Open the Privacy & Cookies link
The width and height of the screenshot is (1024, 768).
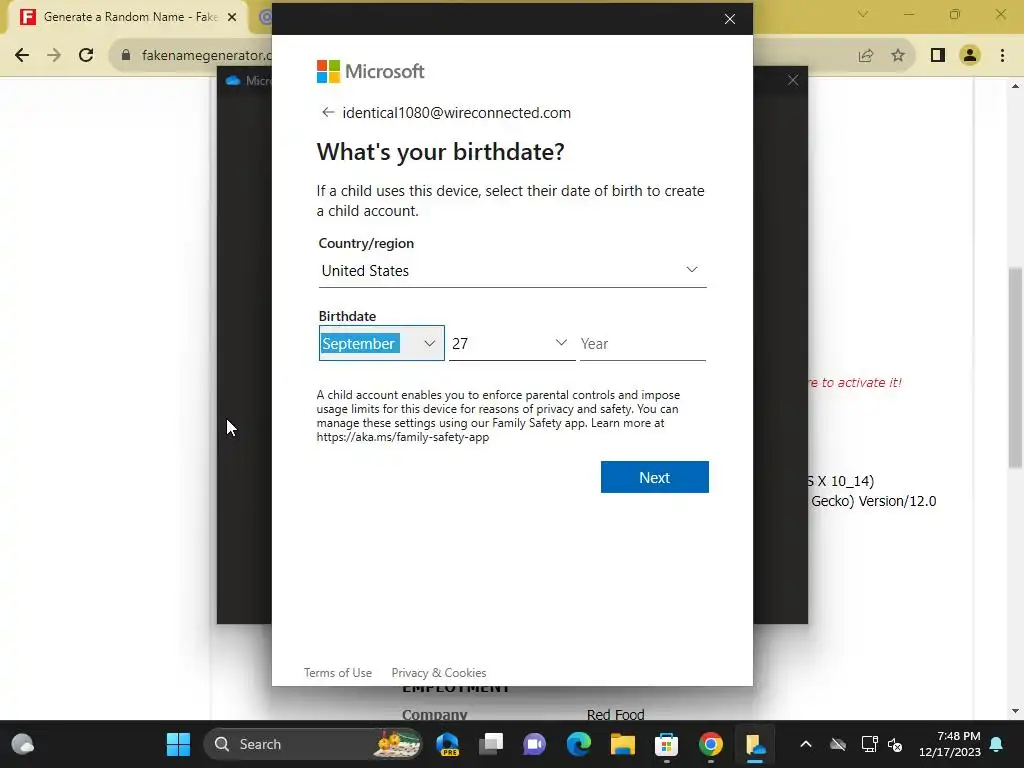[439, 673]
